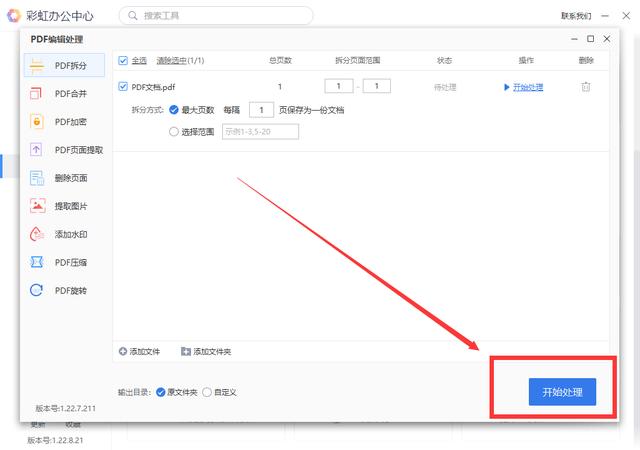Click the 总页数 column header
The height and width of the screenshot is (450, 640).
(280, 60)
